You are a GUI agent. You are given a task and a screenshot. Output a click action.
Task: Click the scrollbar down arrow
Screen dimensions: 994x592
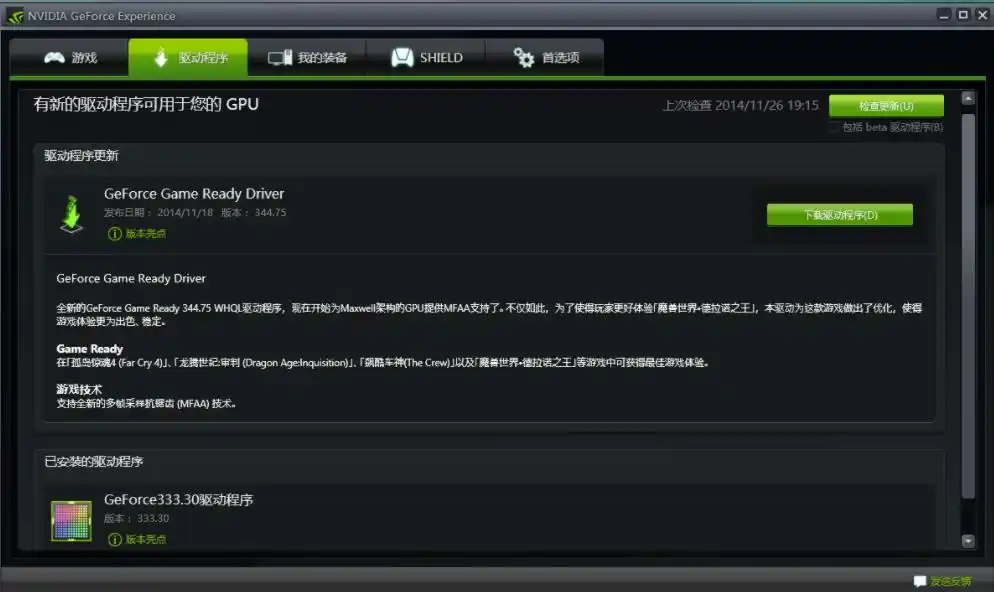[968, 541]
